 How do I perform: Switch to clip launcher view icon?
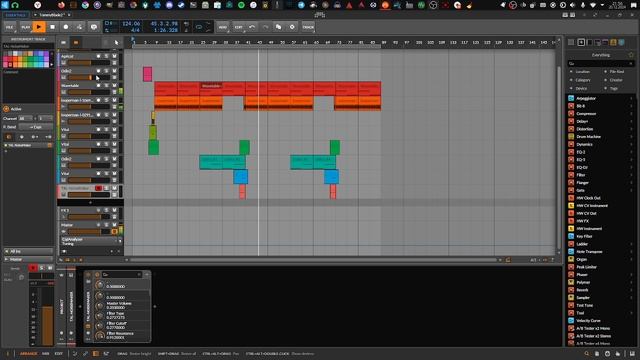pos(64,42)
